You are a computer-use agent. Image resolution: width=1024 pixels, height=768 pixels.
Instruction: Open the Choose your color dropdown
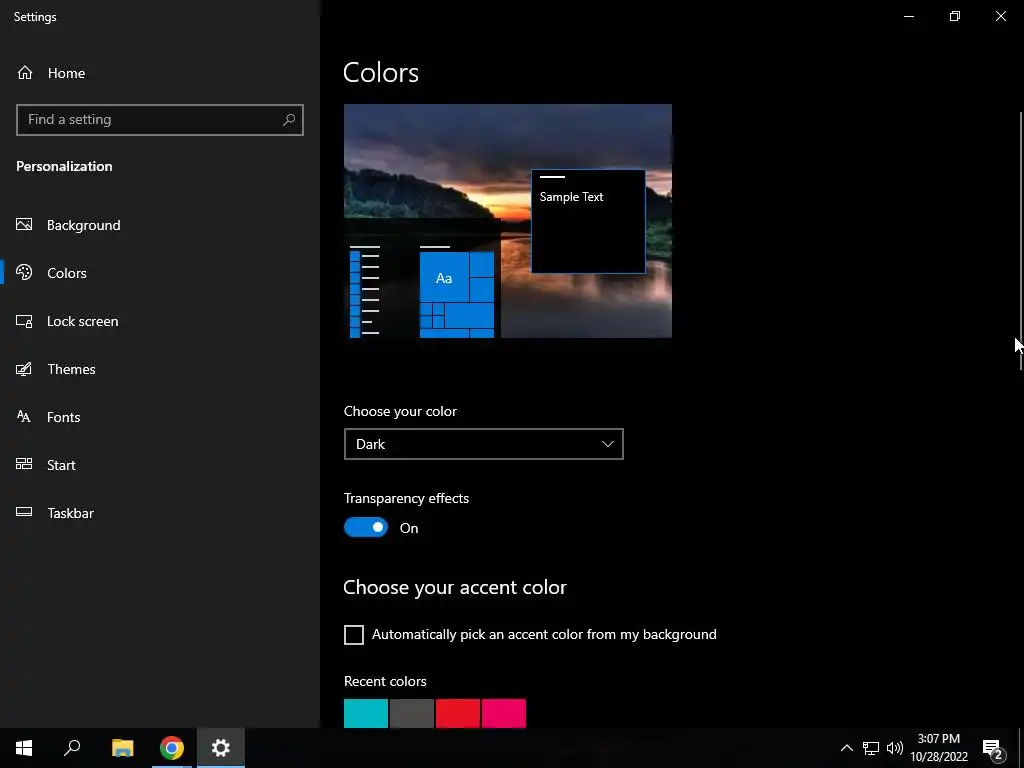[484, 444]
